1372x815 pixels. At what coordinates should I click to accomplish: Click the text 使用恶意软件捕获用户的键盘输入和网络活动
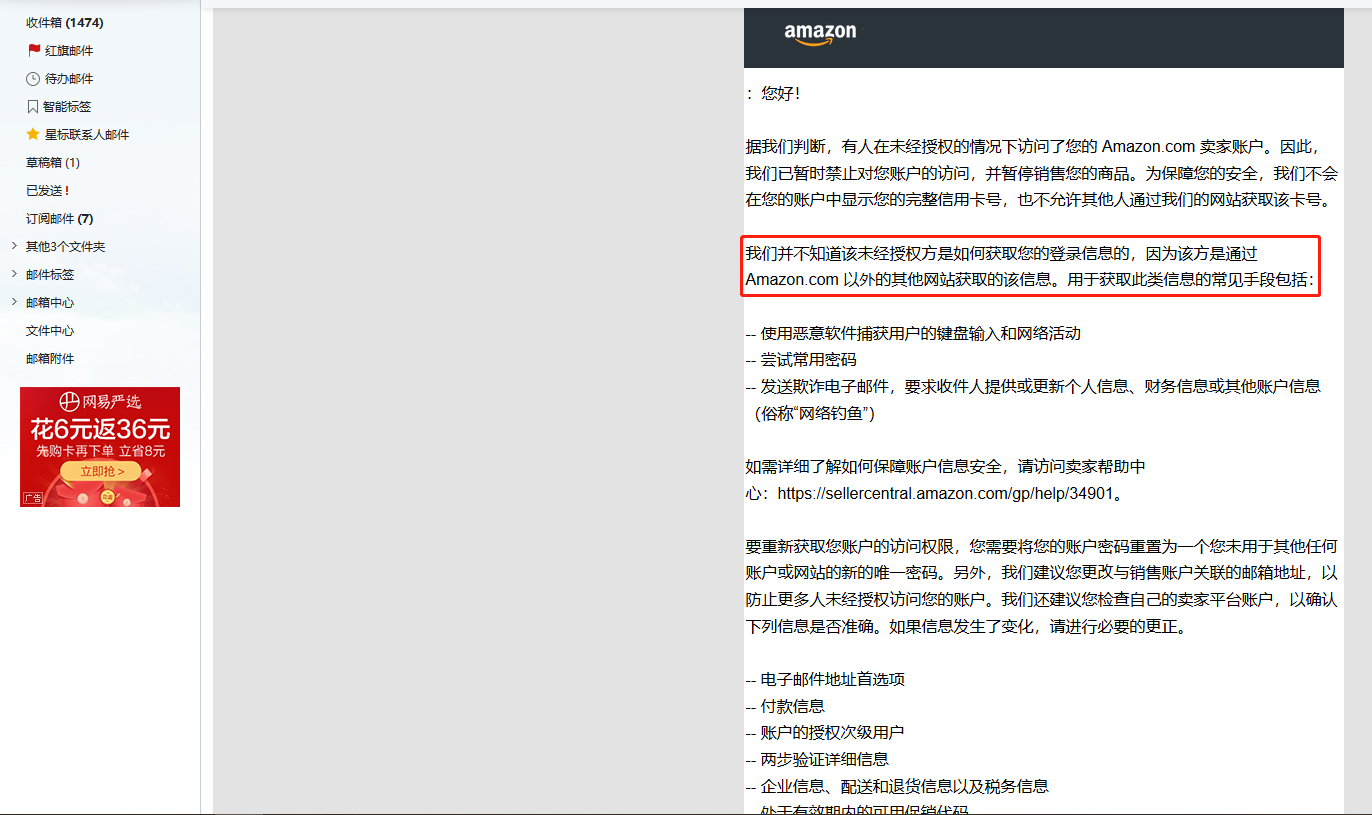(921, 333)
